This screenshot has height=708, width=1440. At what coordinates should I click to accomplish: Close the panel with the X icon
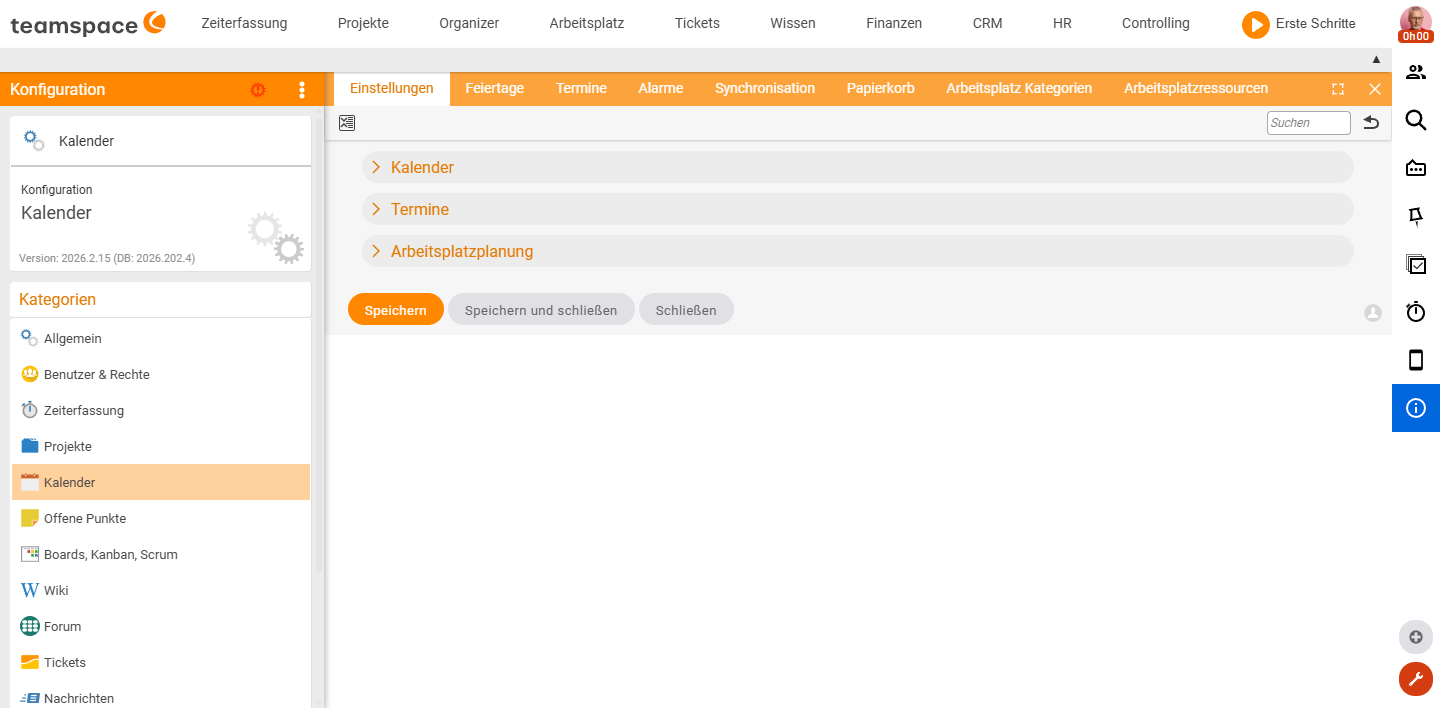click(1375, 89)
